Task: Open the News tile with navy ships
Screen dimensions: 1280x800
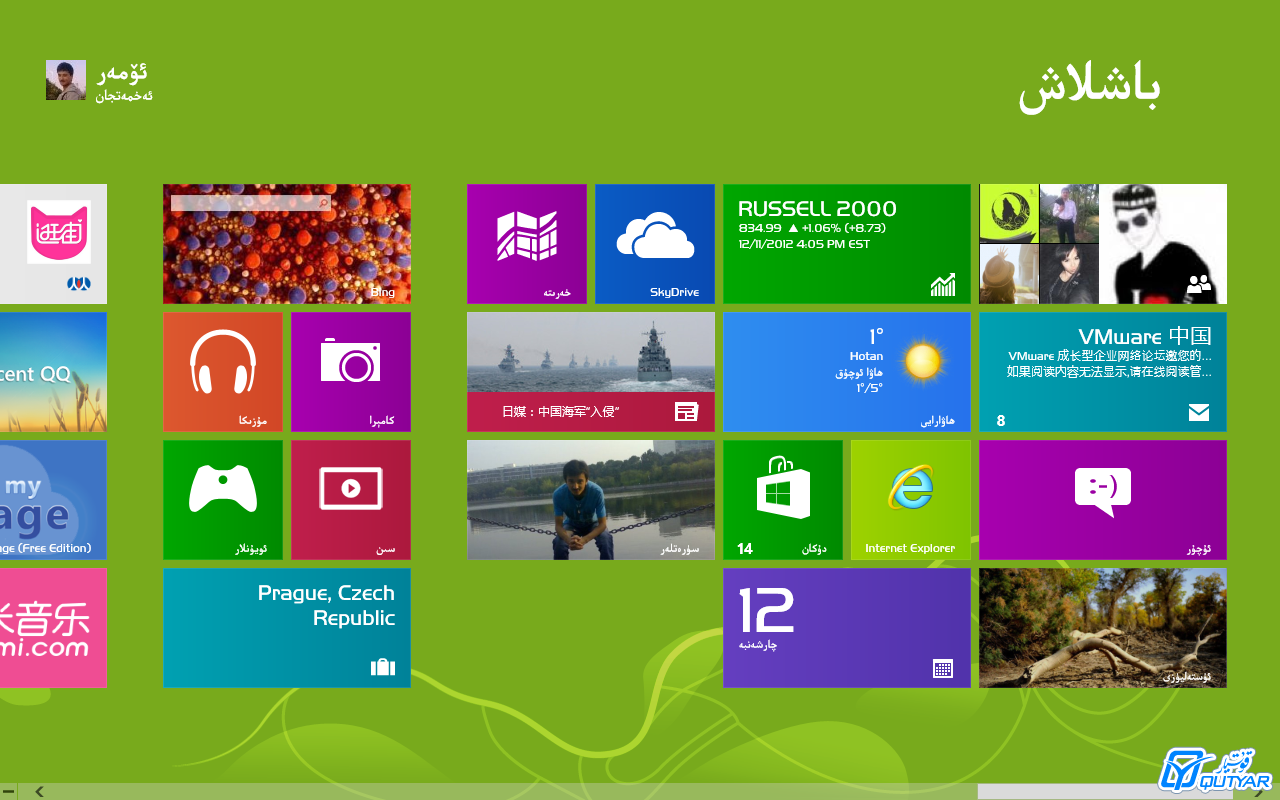Action: (591, 372)
